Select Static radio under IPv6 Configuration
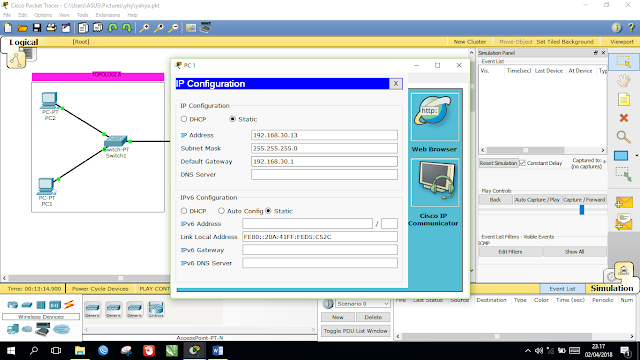 coord(268,211)
